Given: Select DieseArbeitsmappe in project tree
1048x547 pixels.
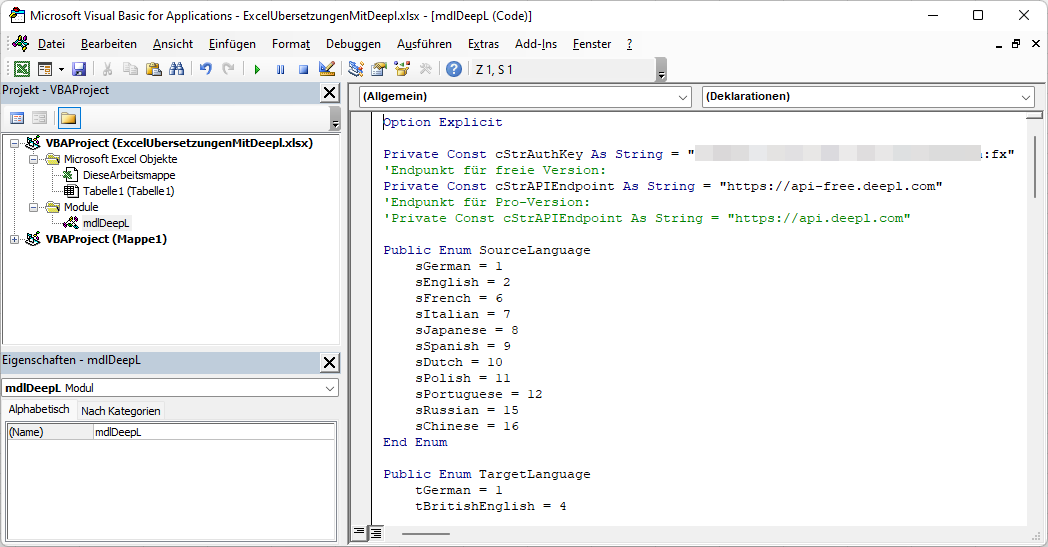Looking at the screenshot, I should tap(128, 175).
